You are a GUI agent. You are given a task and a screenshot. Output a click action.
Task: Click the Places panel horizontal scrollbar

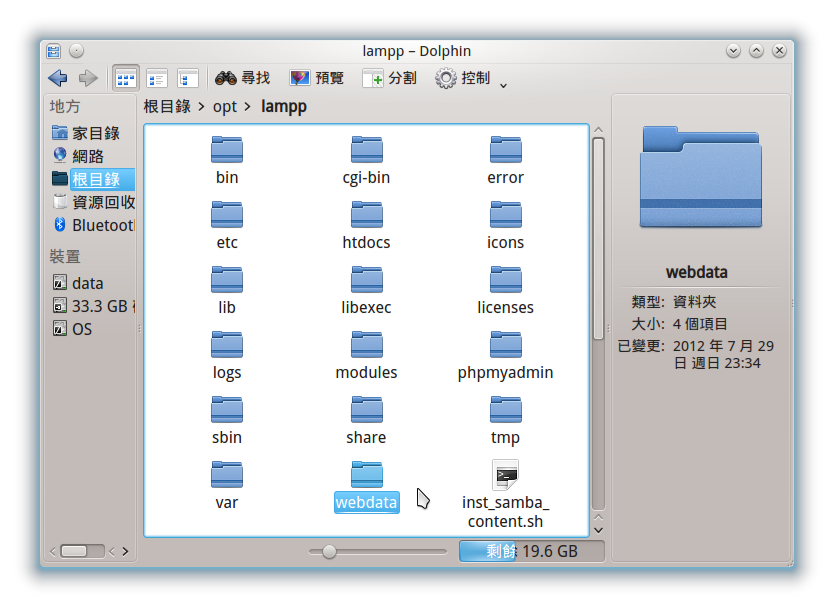82,551
